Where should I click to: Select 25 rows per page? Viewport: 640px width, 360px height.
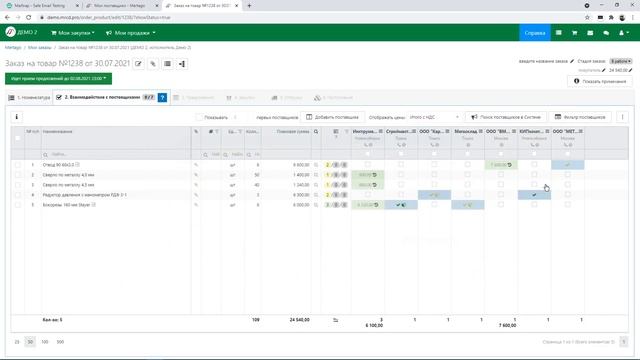point(17,342)
